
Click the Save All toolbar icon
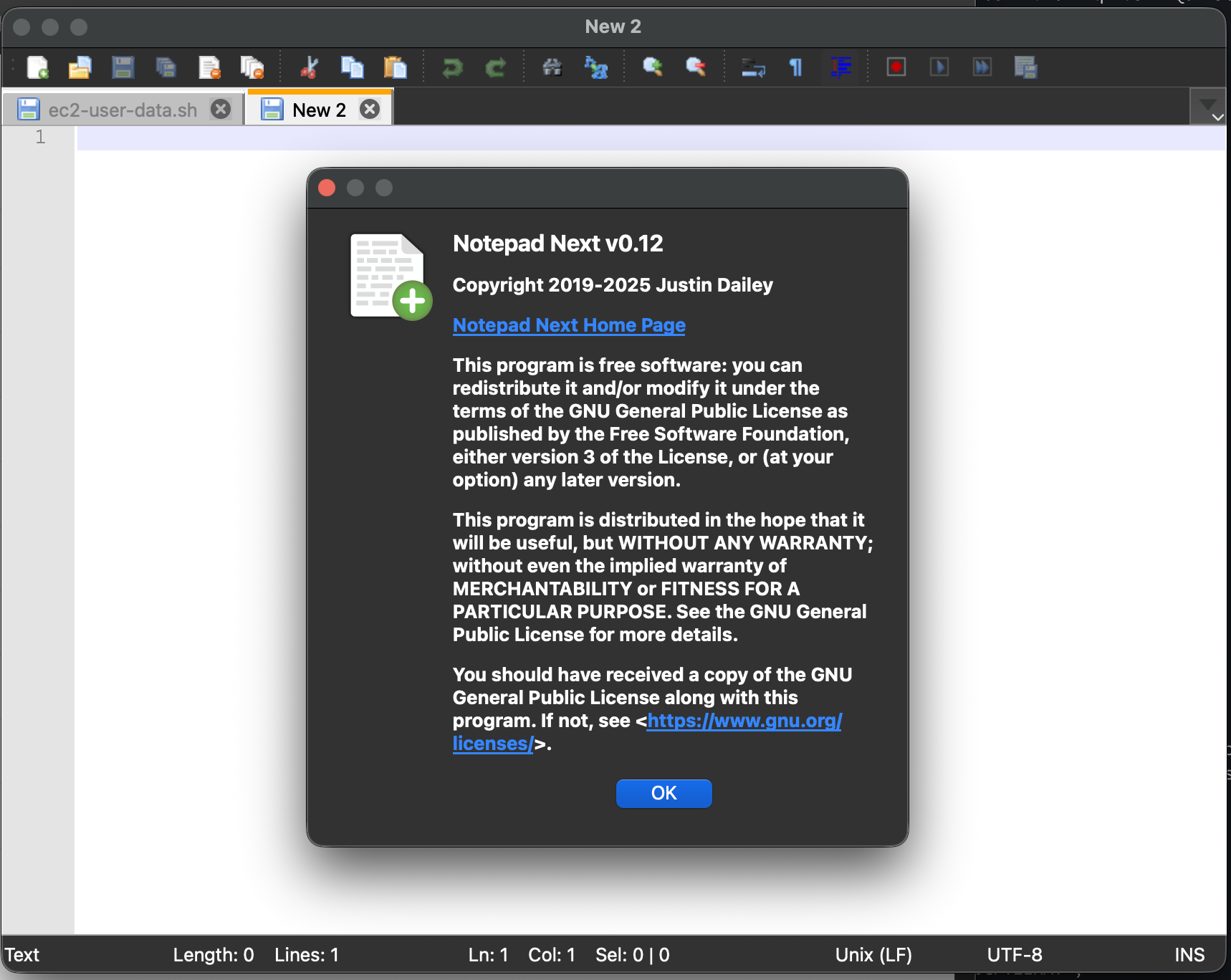click(166, 67)
